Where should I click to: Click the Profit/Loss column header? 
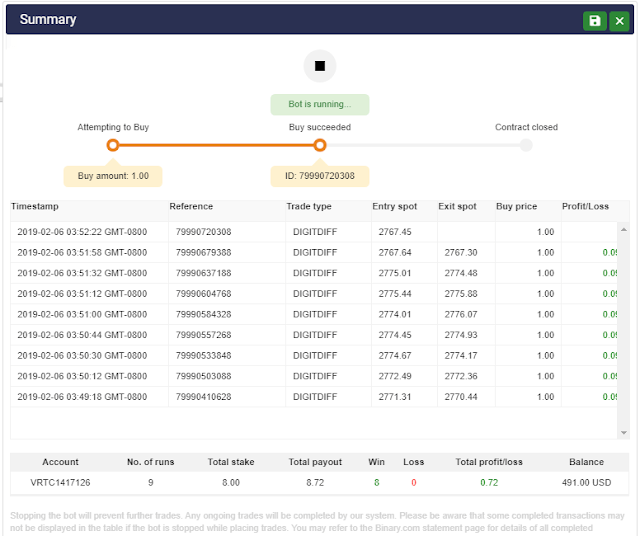click(586, 207)
